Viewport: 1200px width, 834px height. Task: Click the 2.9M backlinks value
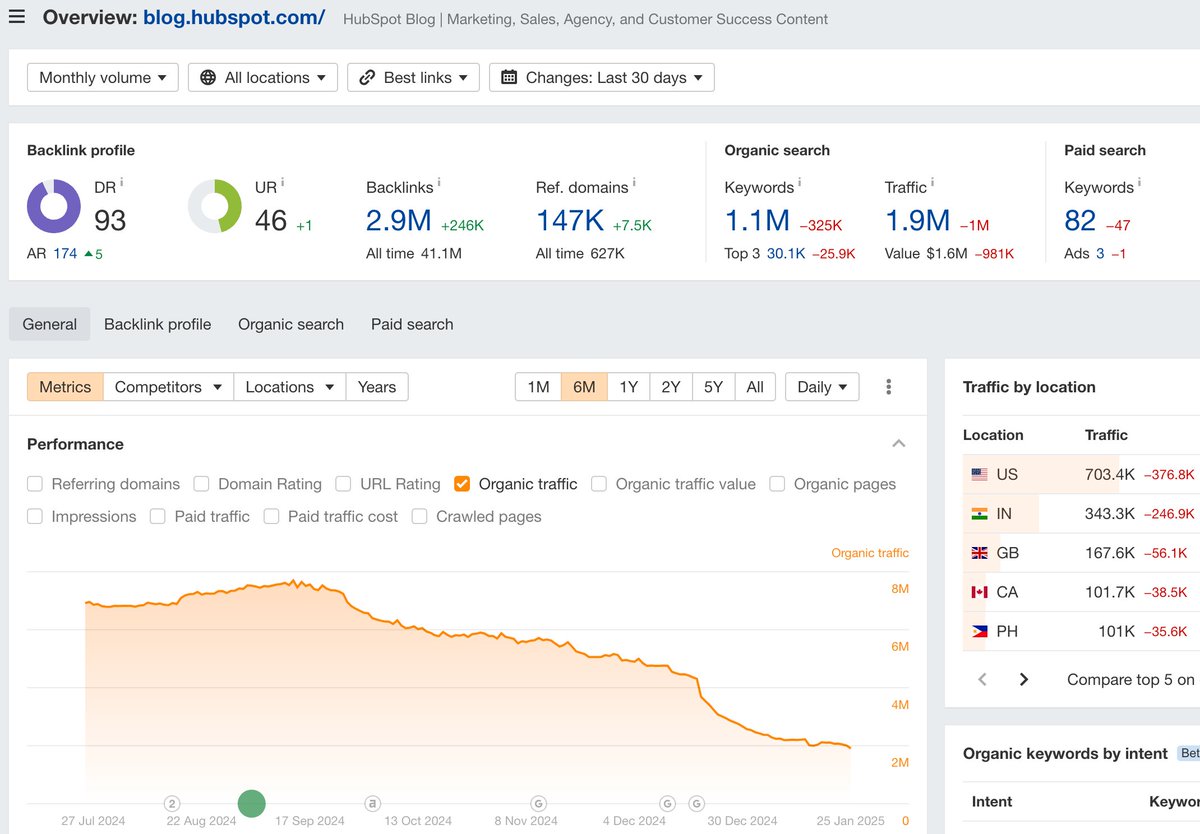click(x=399, y=220)
